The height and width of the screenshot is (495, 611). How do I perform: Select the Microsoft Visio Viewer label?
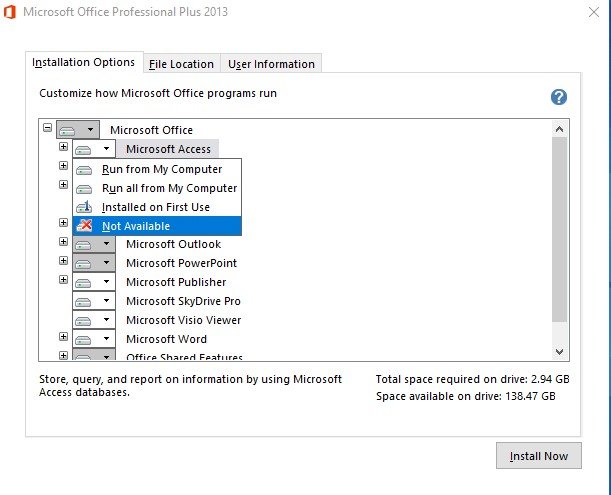184,320
